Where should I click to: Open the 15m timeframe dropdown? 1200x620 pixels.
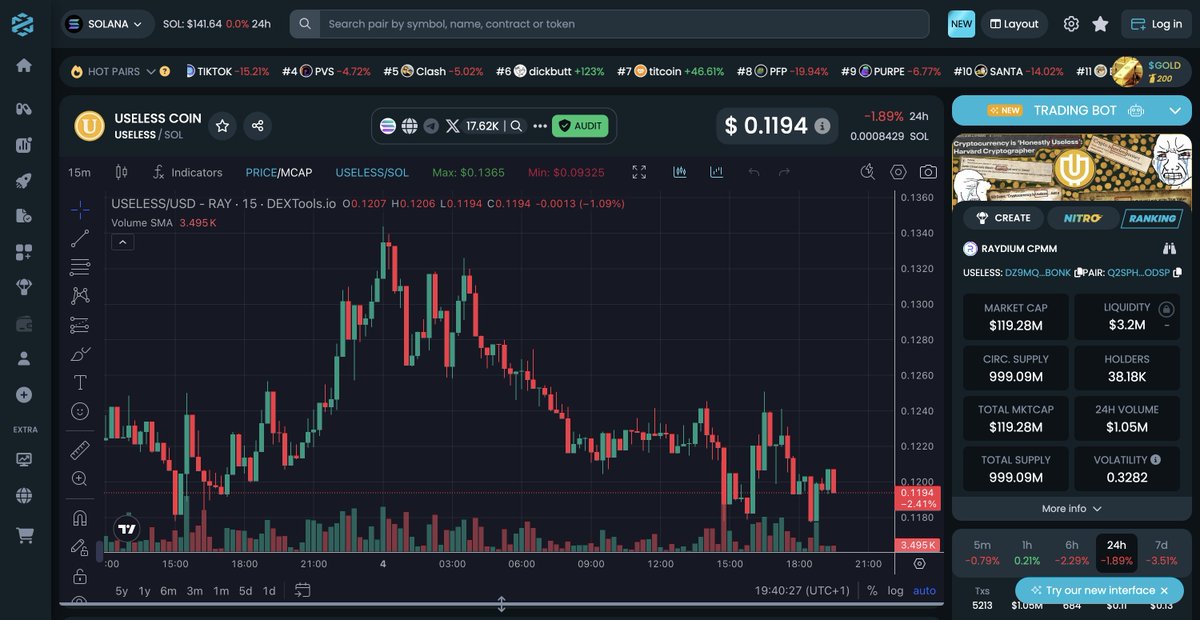(x=79, y=172)
